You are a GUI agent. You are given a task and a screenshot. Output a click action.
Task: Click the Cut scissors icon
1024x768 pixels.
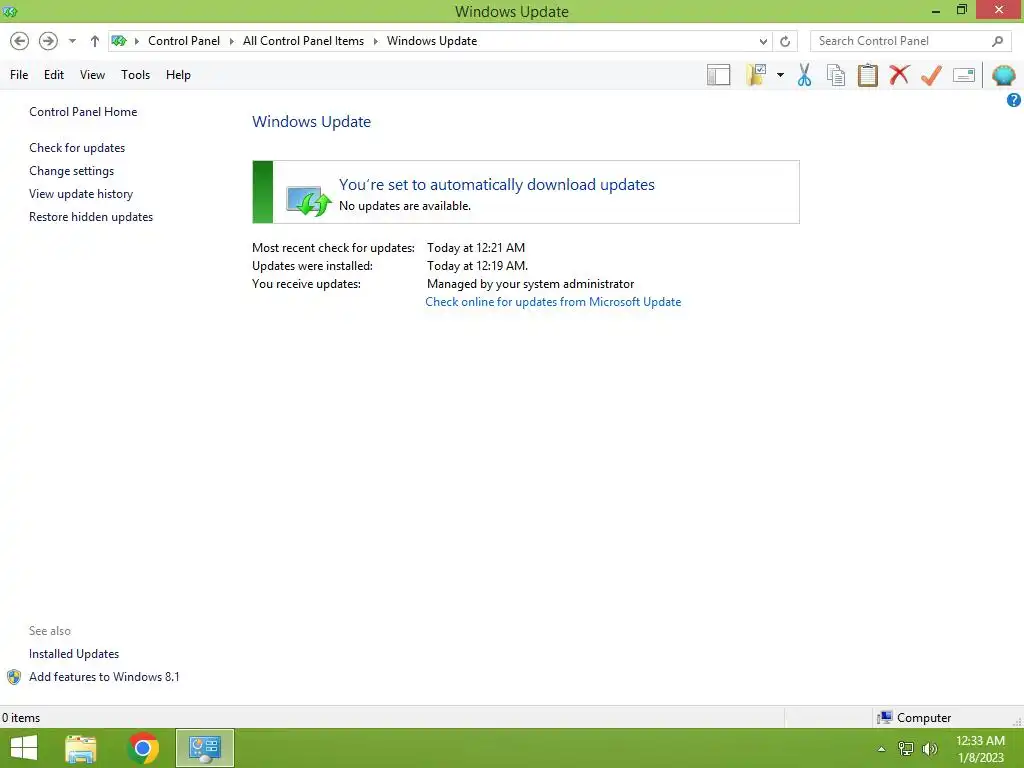pyautogui.click(x=805, y=75)
